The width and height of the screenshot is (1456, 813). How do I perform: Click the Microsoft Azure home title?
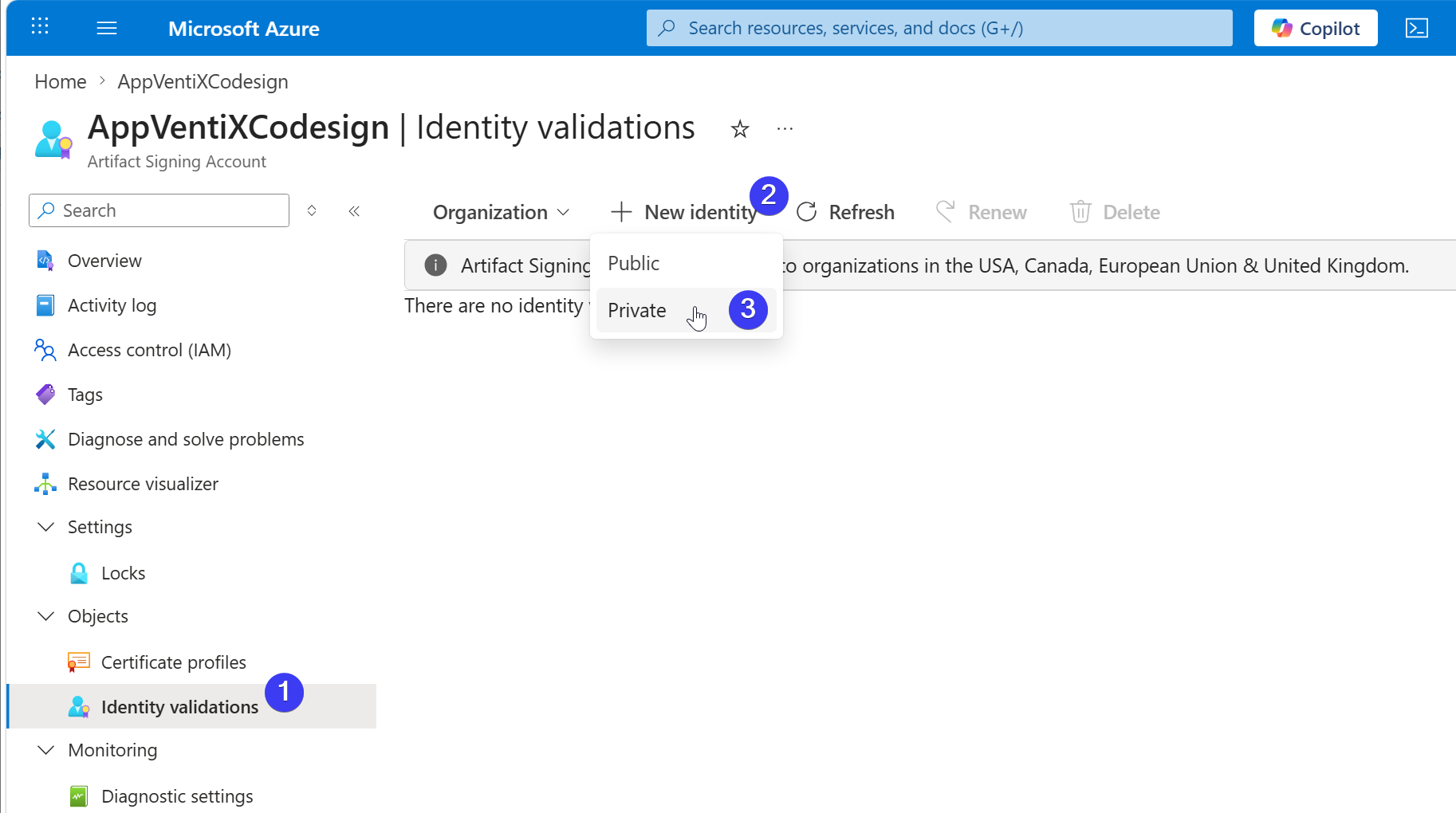coord(243,29)
